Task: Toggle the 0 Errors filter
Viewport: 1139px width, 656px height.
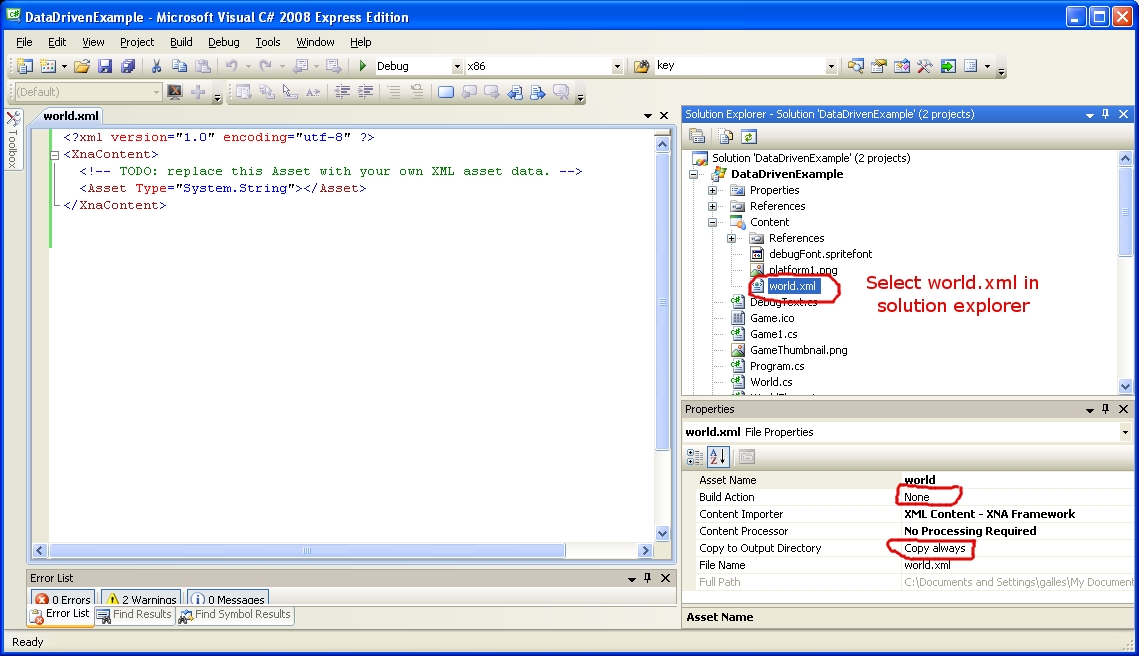Action: (63, 599)
